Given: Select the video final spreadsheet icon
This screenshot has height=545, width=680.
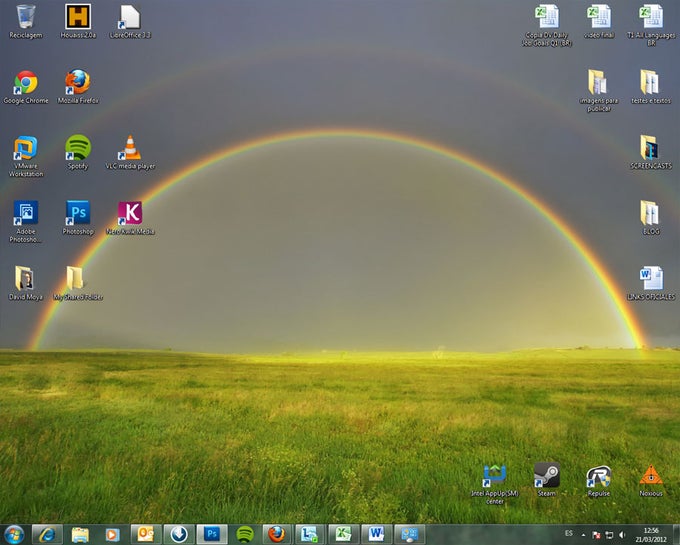Looking at the screenshot, I should pos(599,21).
